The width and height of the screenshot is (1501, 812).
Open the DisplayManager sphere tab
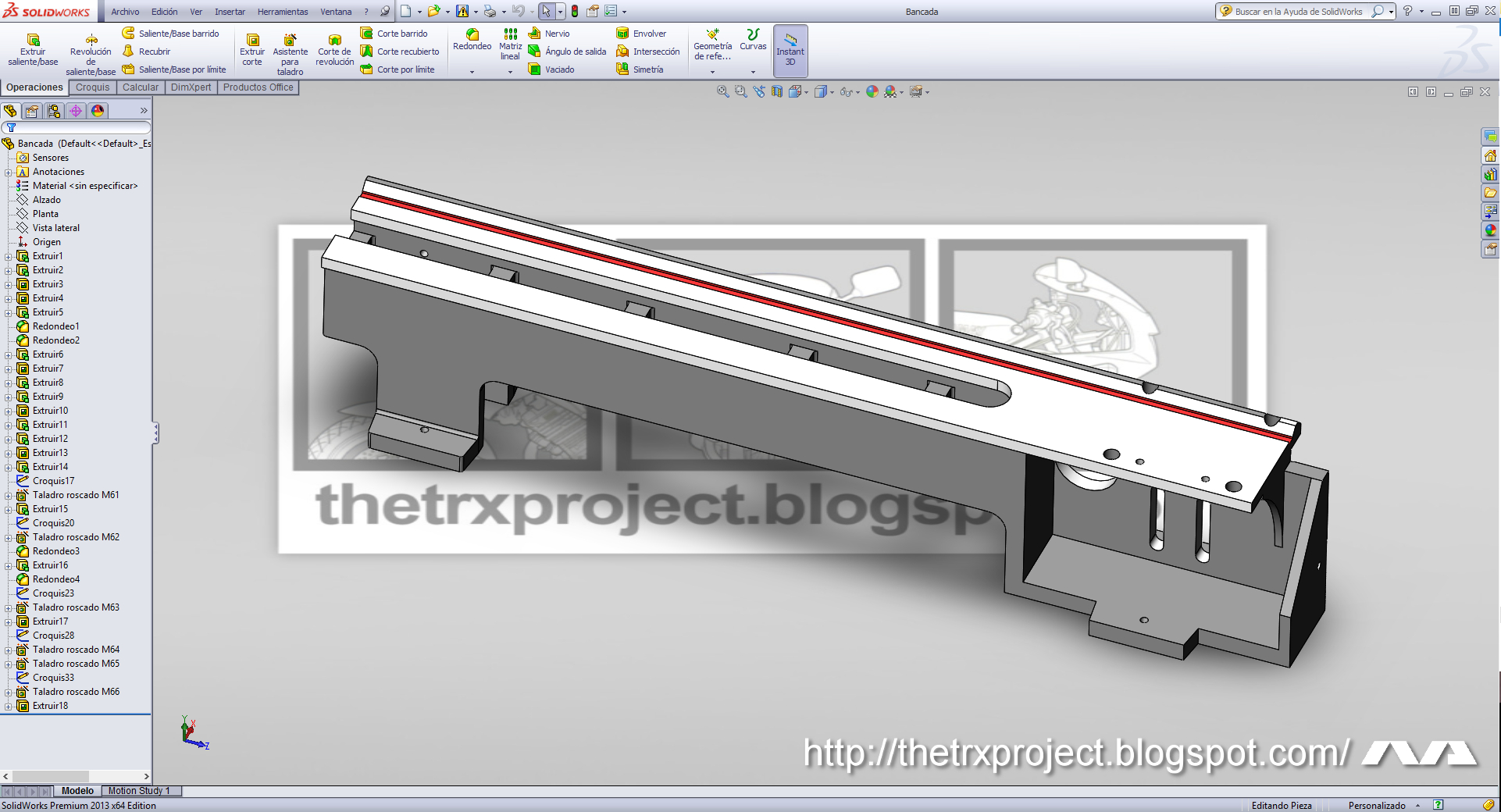(98, 111)
